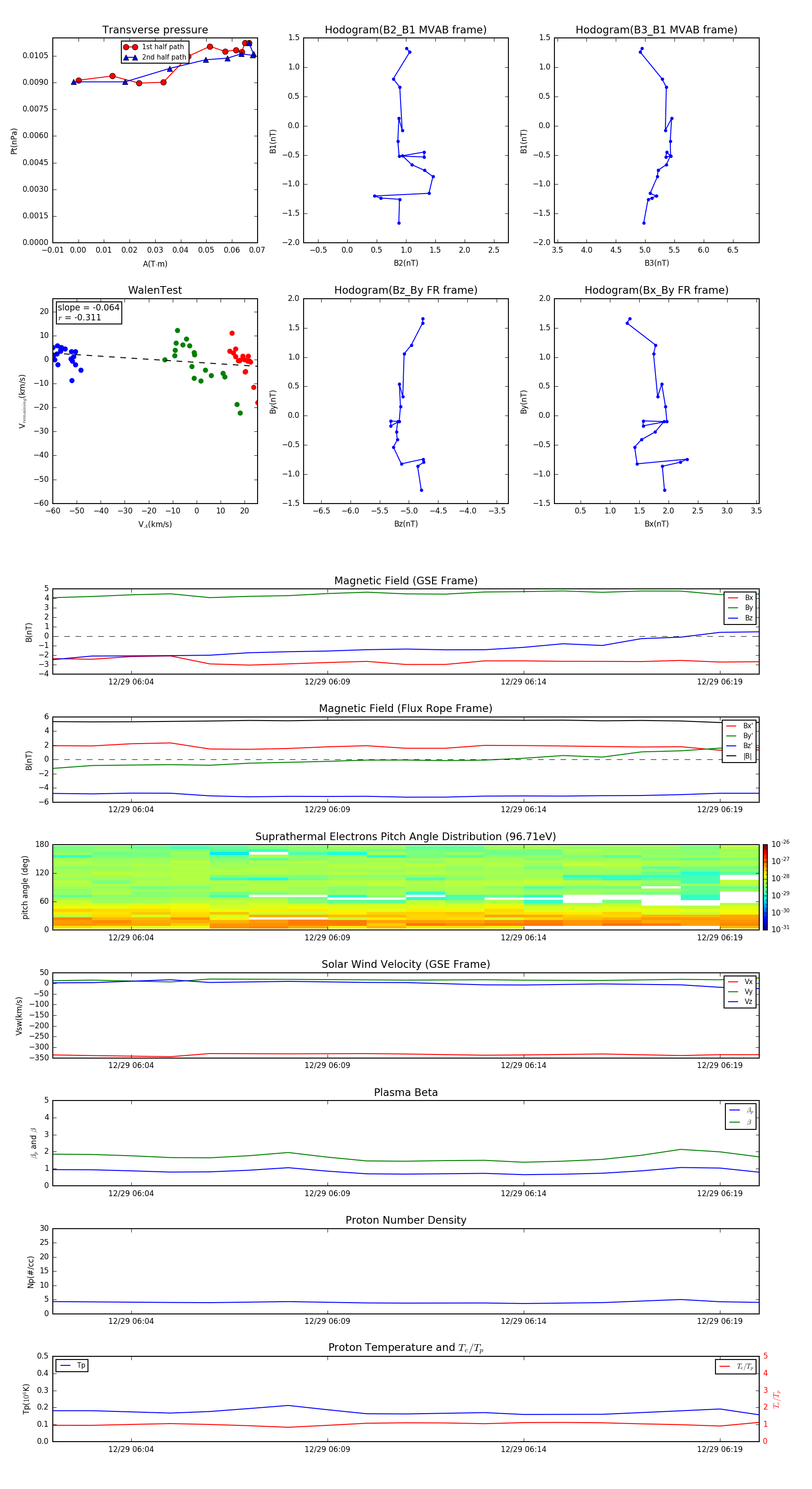This screenshot has width=812, height=1489.
Task: Click the 'Hodogram(Bz_By FR frame)' title
Action: point(406,290)
